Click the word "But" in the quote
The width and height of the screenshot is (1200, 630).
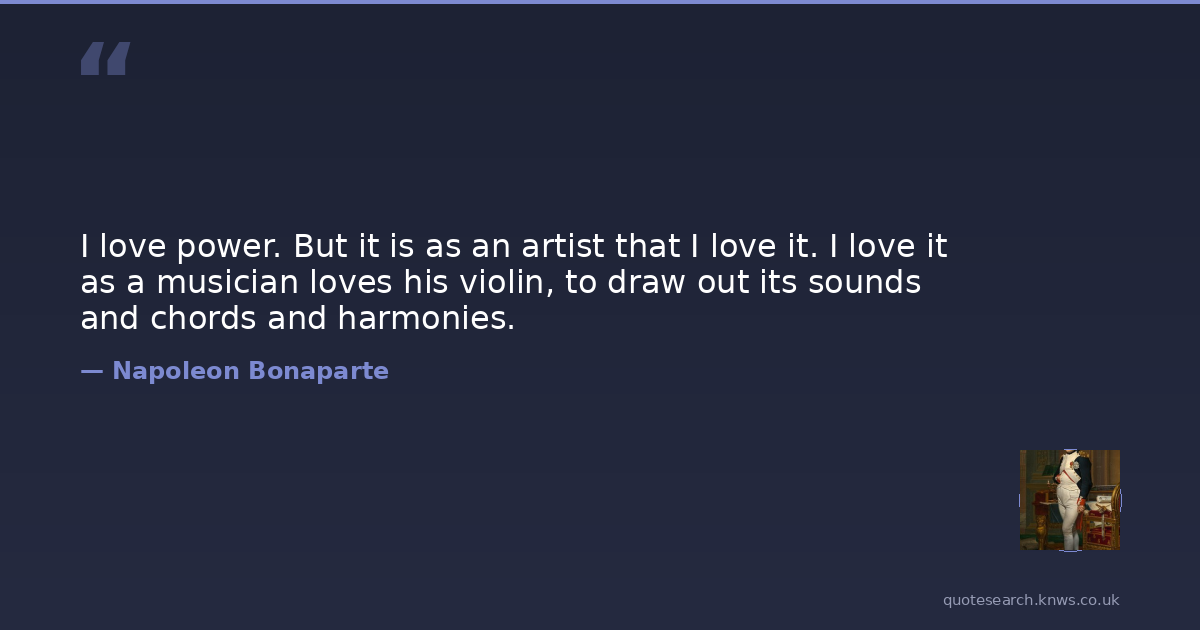(x=317, y=247)
